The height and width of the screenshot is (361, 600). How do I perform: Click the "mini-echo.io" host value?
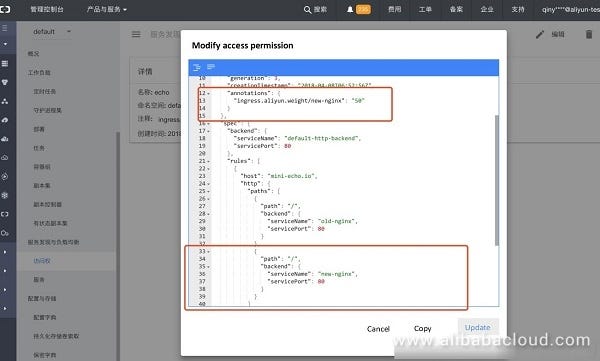[x=291, y=176]
